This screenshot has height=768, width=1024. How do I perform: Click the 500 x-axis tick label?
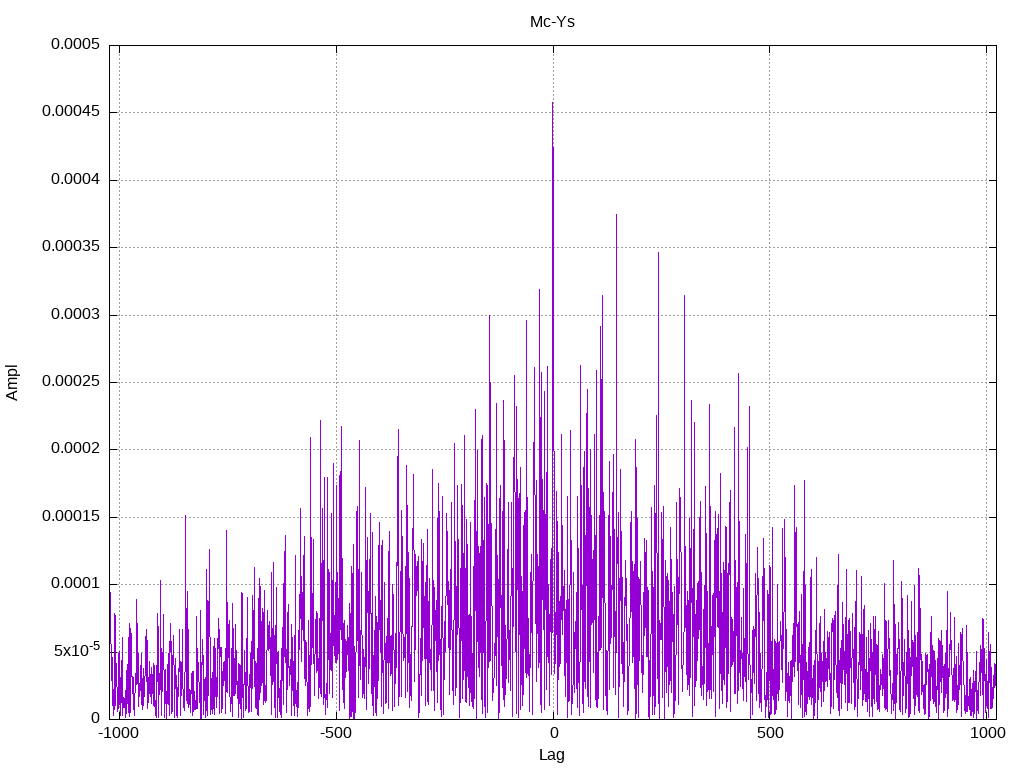point(770,733)
